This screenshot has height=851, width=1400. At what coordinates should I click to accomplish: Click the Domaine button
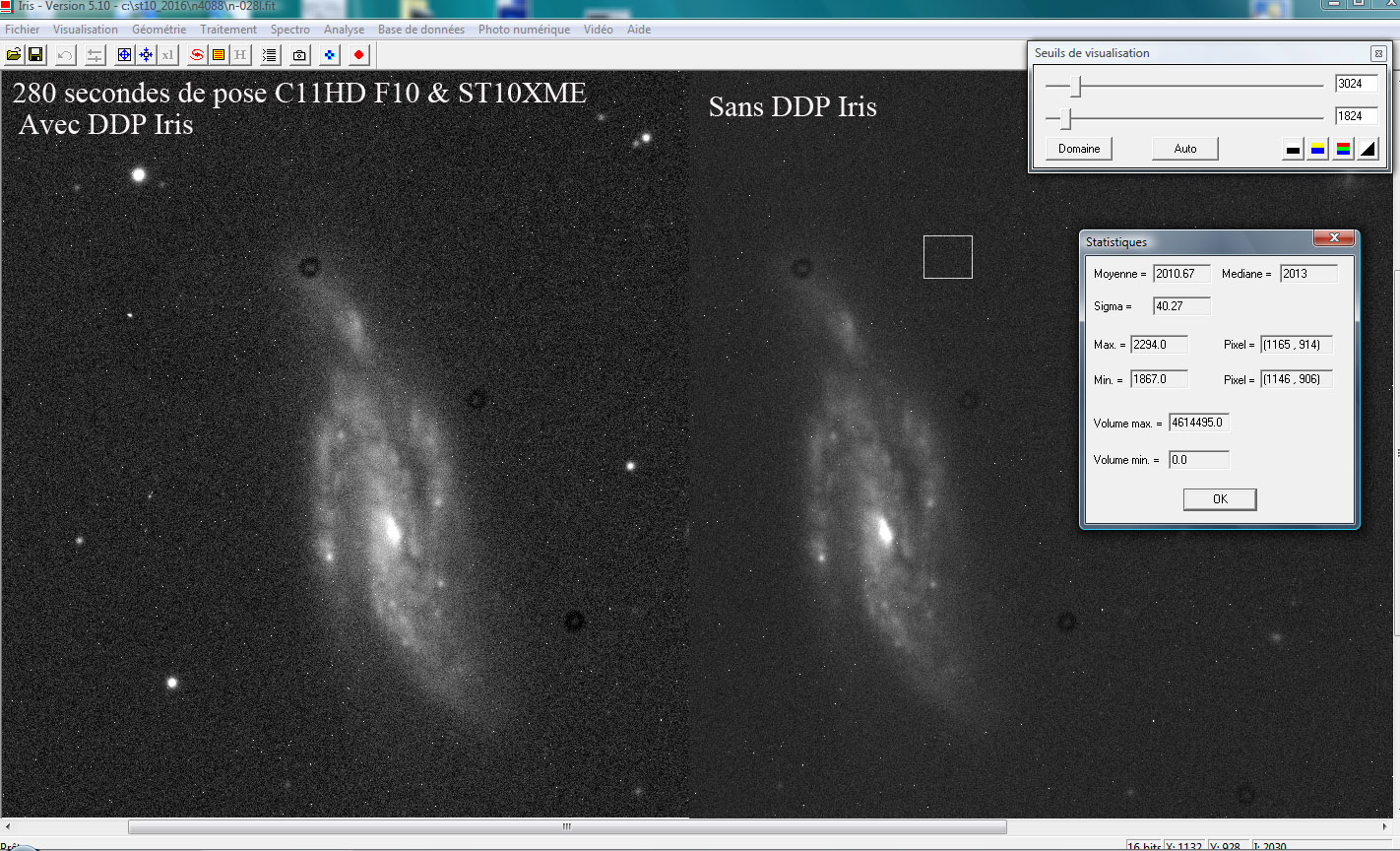pyautogui.click(x=1079, y=149)
